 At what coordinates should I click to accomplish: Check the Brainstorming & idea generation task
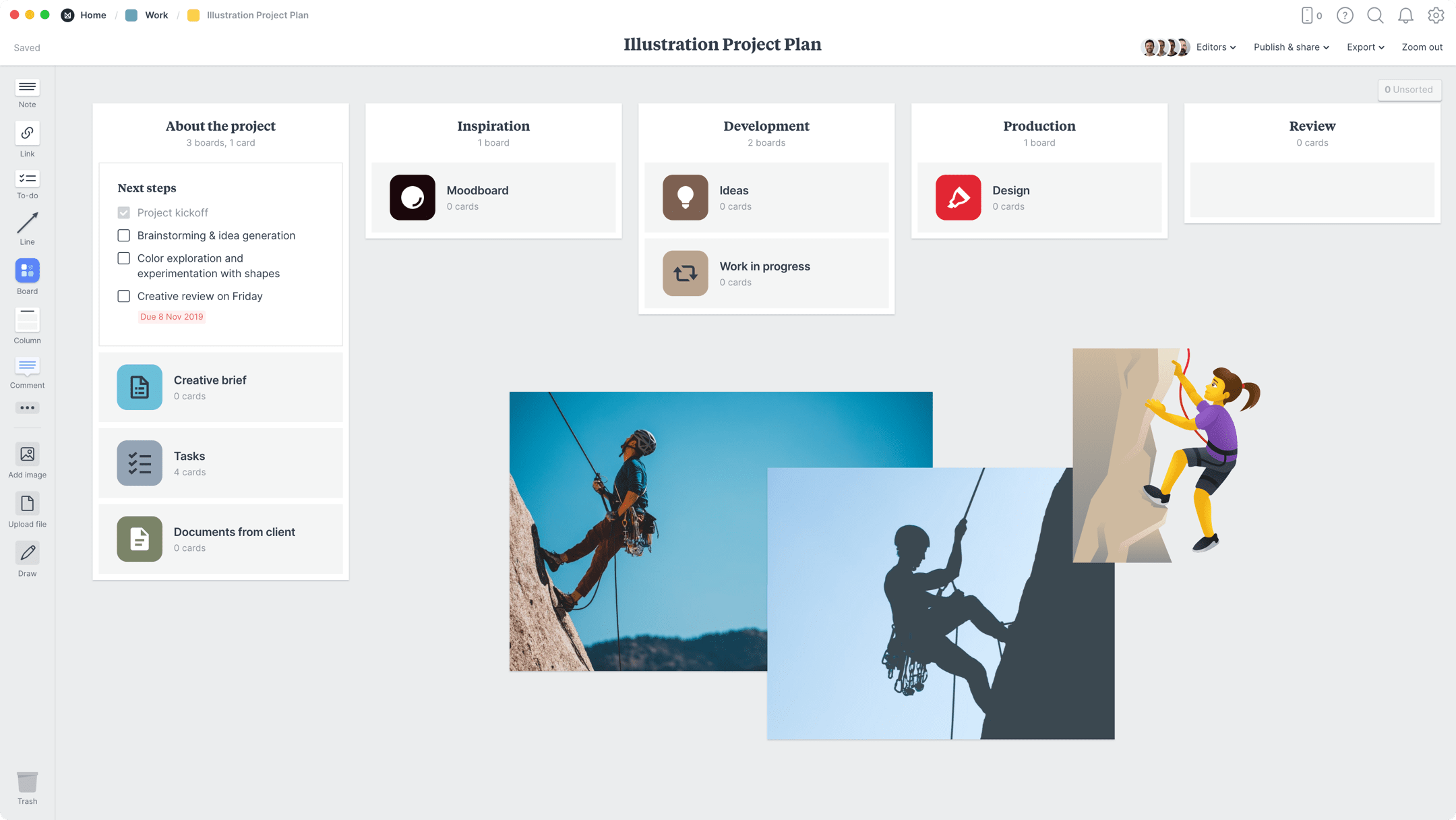(123, 235)
